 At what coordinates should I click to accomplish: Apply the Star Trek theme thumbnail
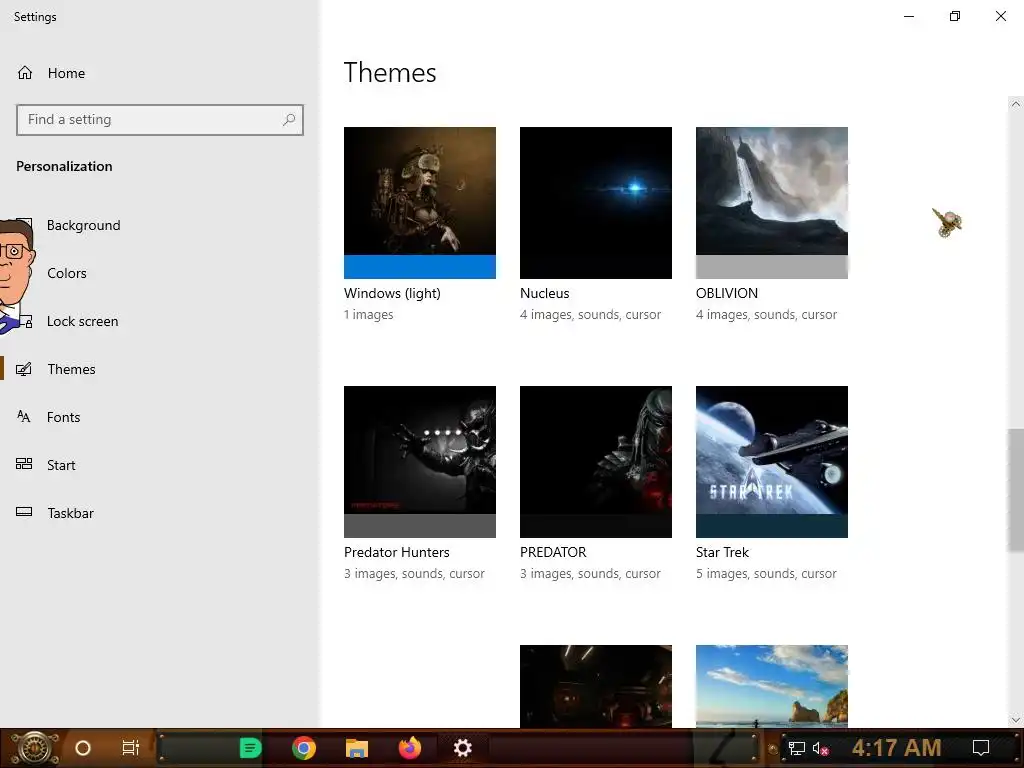pyautogui.click(x=772, y=462)
